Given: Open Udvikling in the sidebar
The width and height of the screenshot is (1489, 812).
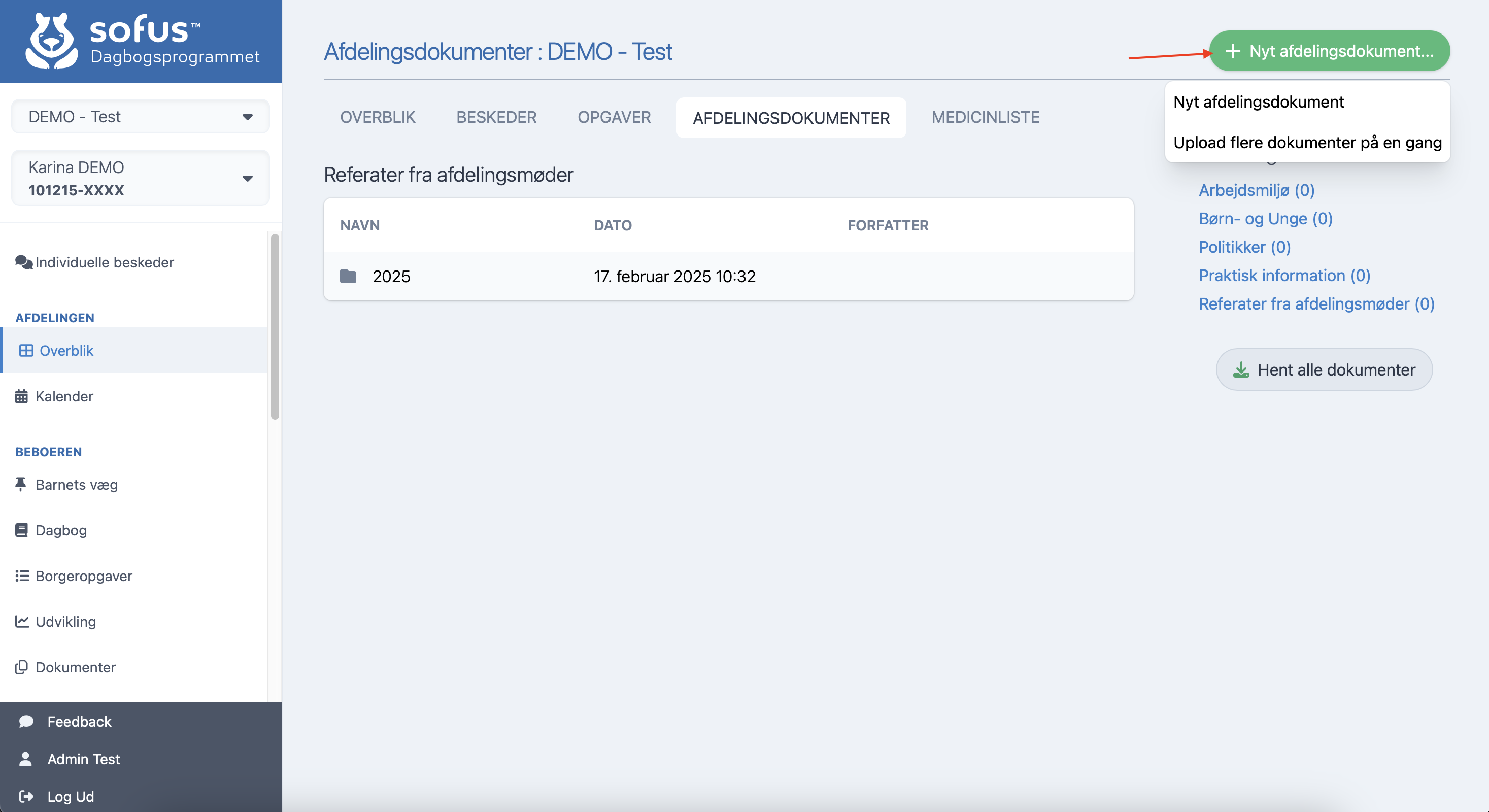Looking at the screenshot, I should coord(134,621).
